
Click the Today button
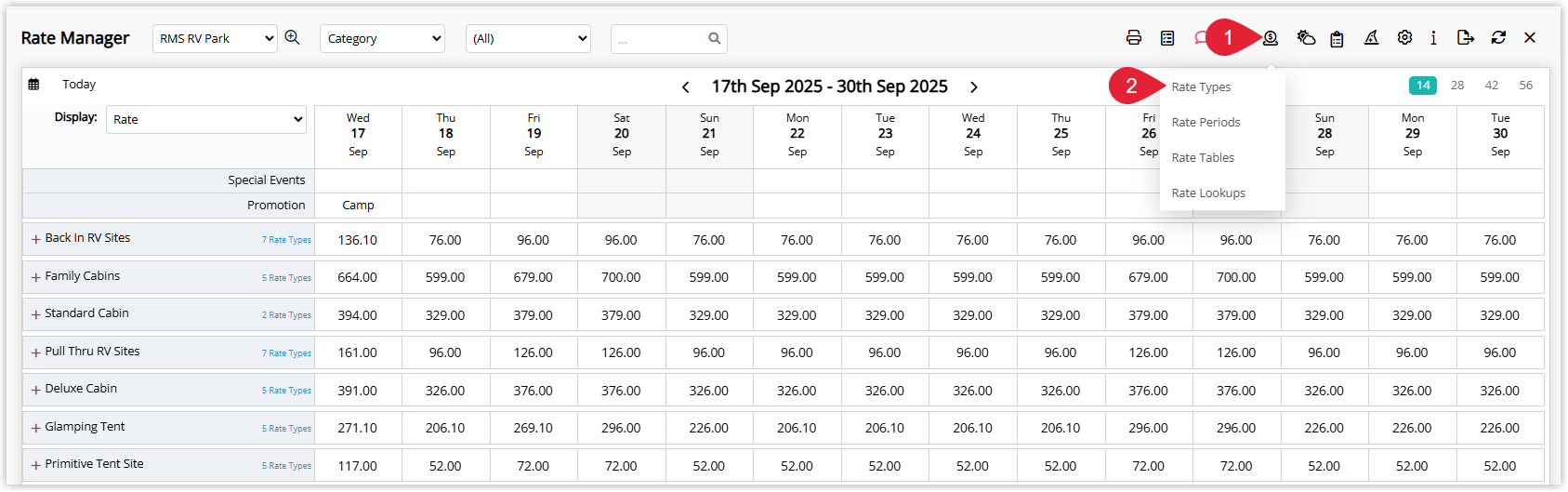(x=79, y=85)
